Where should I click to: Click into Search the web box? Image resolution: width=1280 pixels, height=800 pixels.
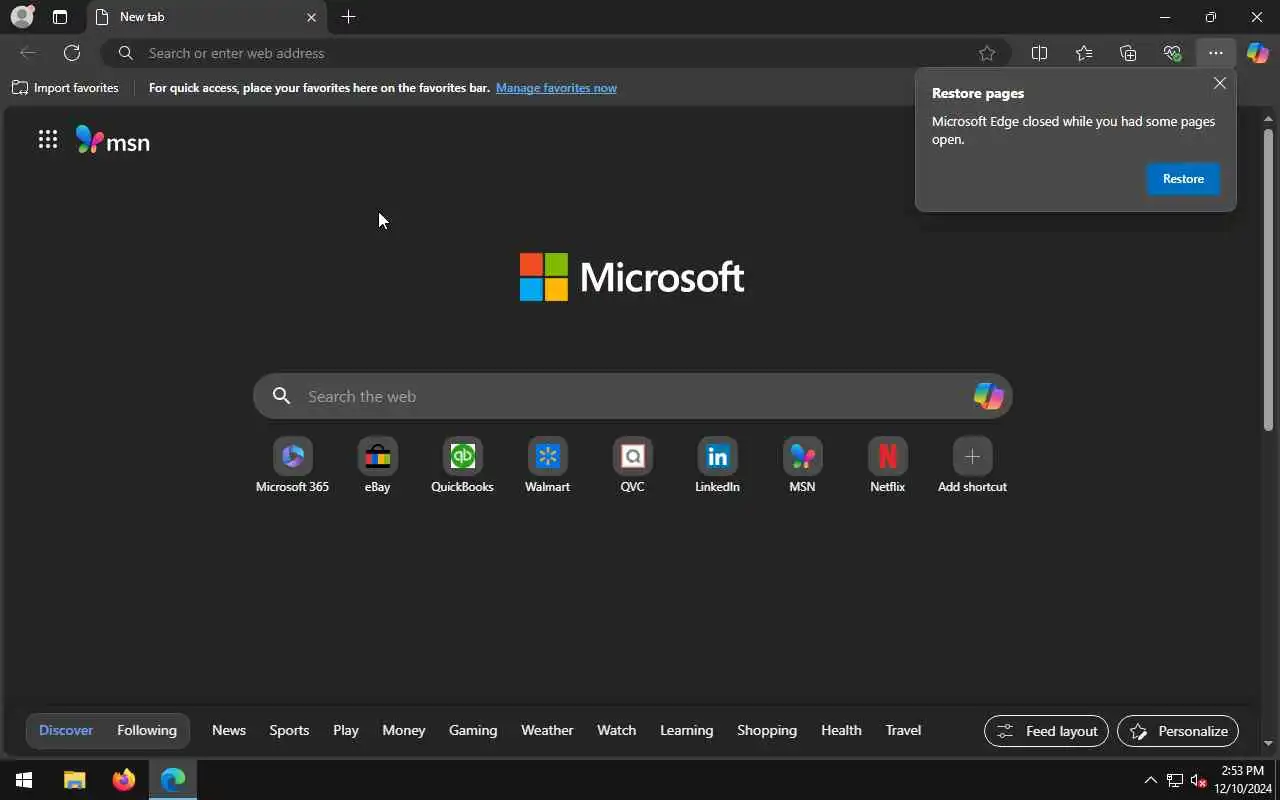[632, 396]
